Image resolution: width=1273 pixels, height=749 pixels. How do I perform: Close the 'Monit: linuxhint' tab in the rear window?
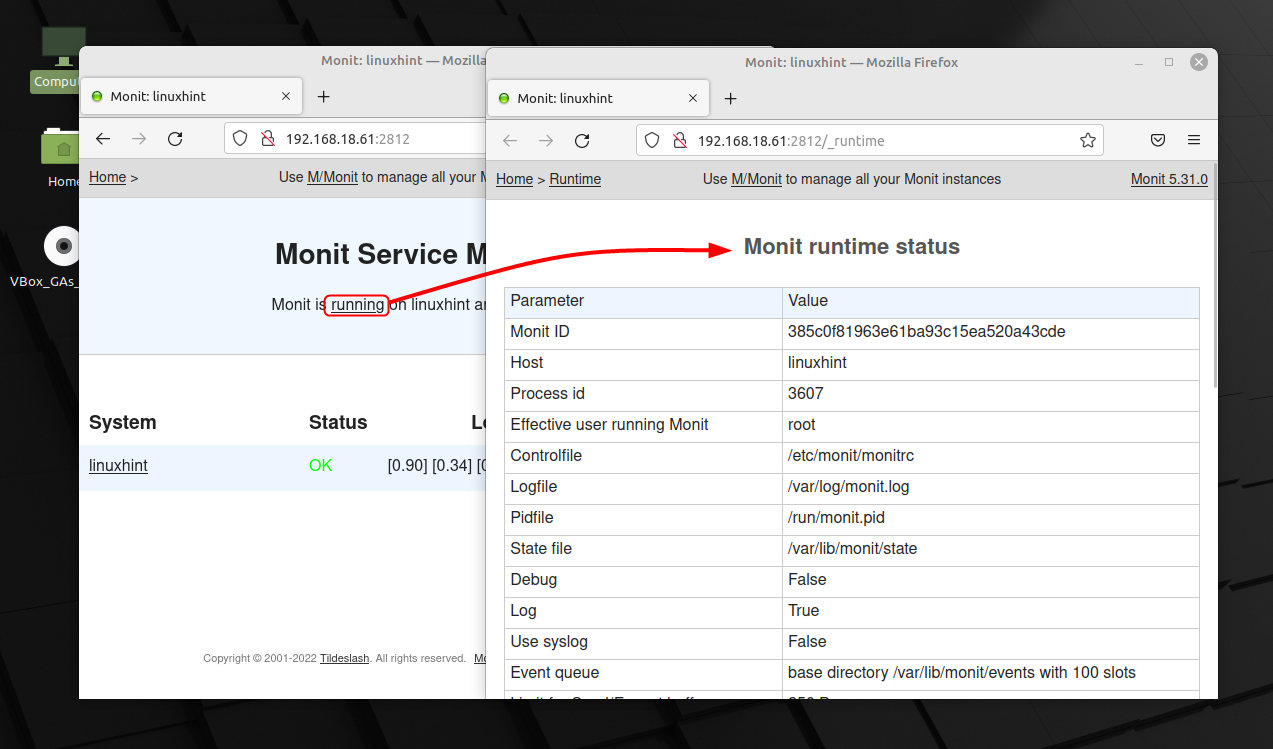(286, 96)
